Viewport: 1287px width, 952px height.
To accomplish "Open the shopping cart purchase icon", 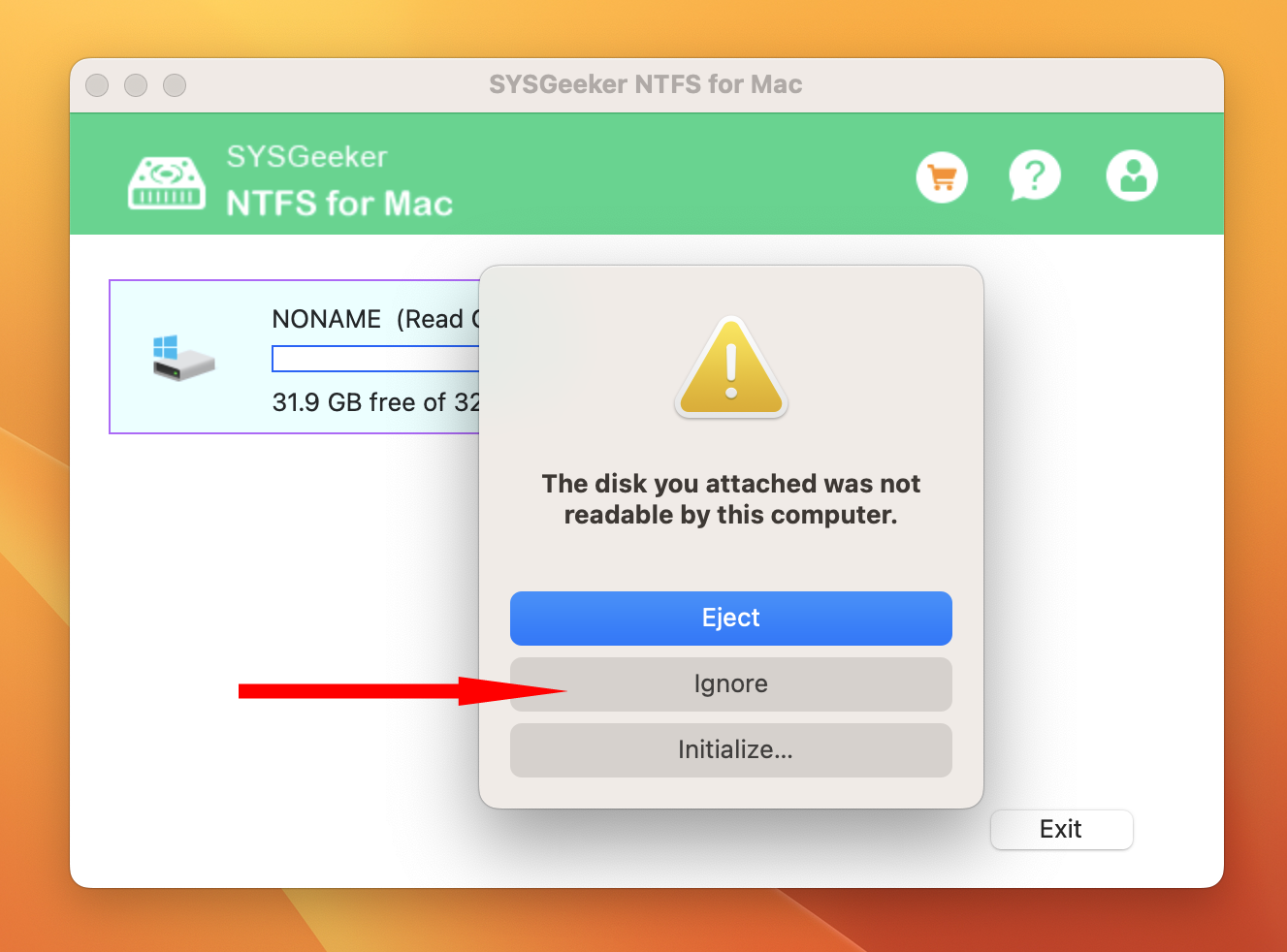I will coord(942,177).
